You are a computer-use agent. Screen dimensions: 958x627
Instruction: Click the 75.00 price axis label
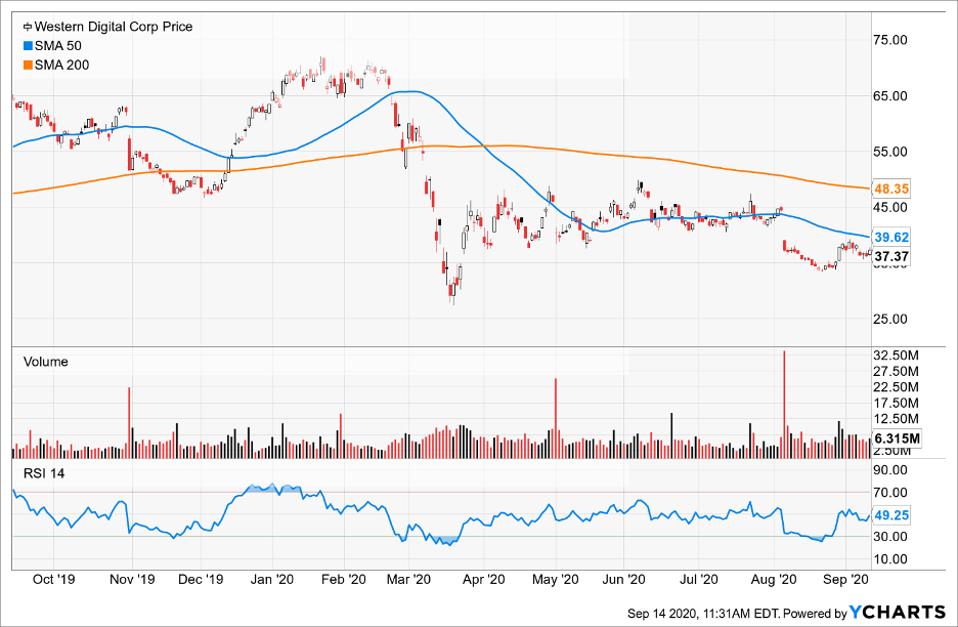point(889,40)
